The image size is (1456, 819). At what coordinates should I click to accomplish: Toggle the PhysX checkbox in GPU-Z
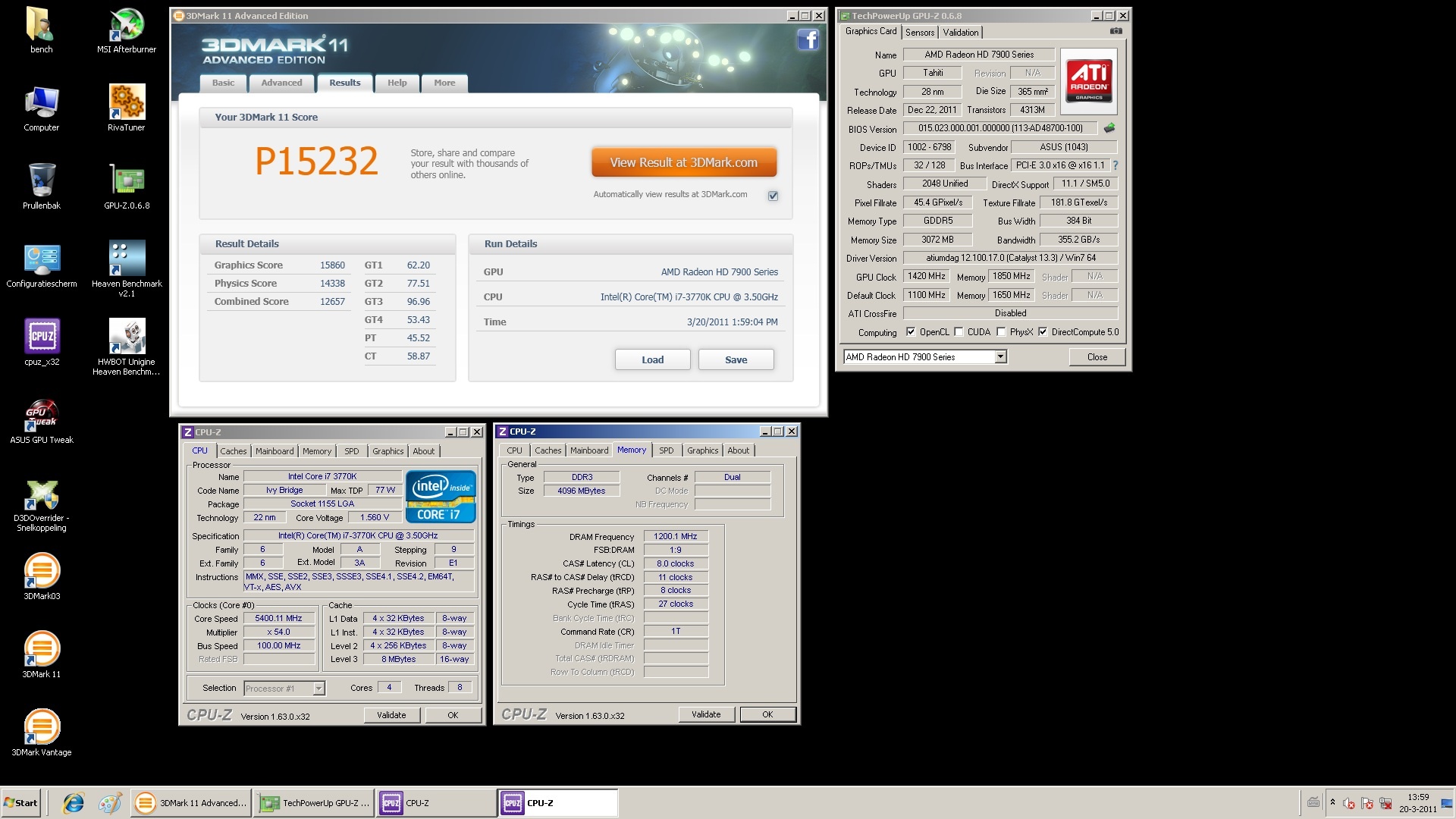click(1001, 332)
